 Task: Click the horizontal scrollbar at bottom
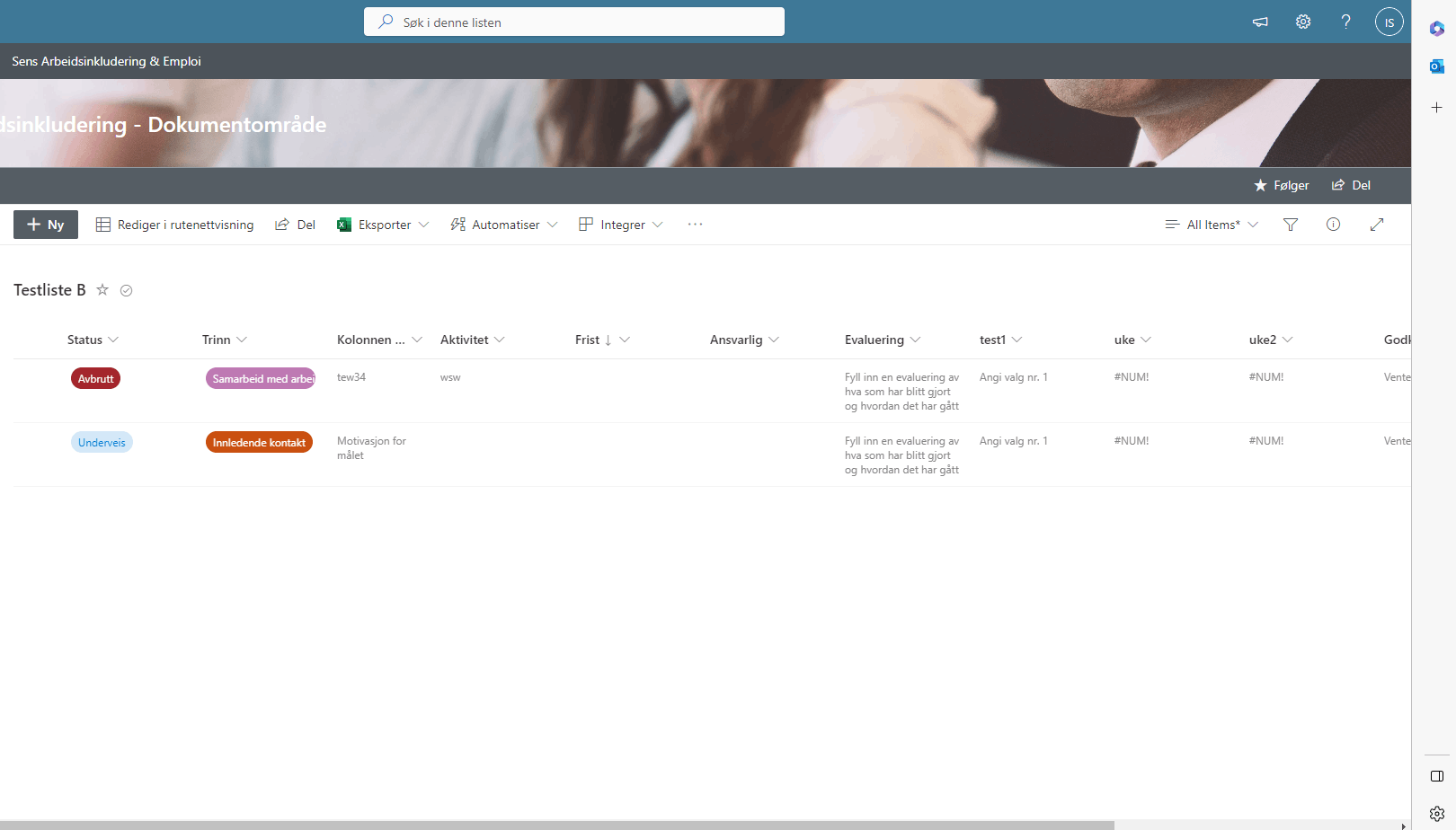tap(557, 825)
